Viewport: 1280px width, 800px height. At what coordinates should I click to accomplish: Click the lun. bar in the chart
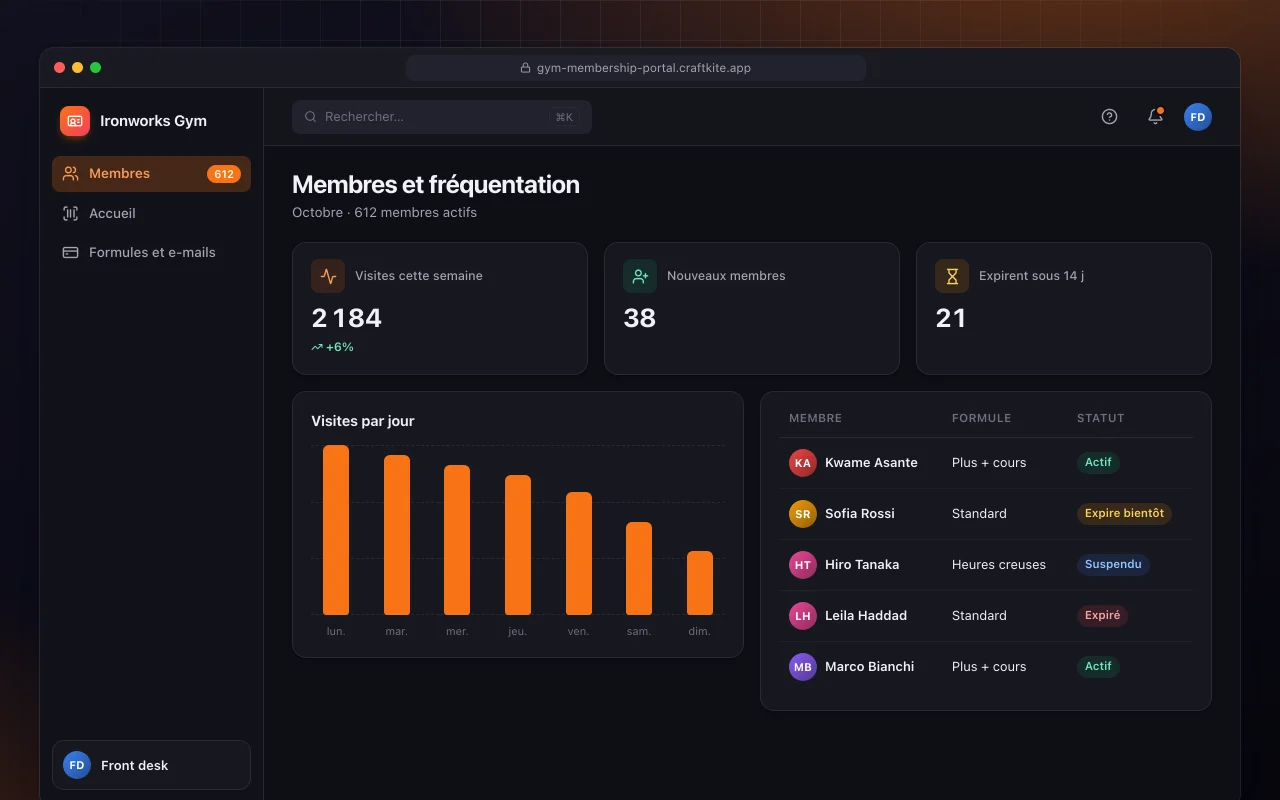click(336, 530)
